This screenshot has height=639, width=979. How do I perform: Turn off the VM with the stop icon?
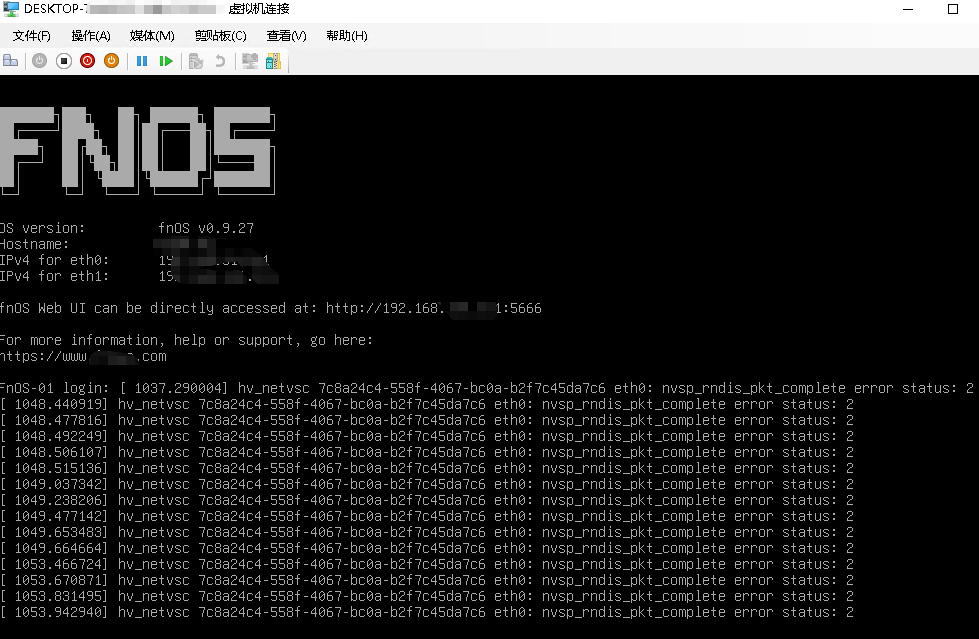(64, 61)
